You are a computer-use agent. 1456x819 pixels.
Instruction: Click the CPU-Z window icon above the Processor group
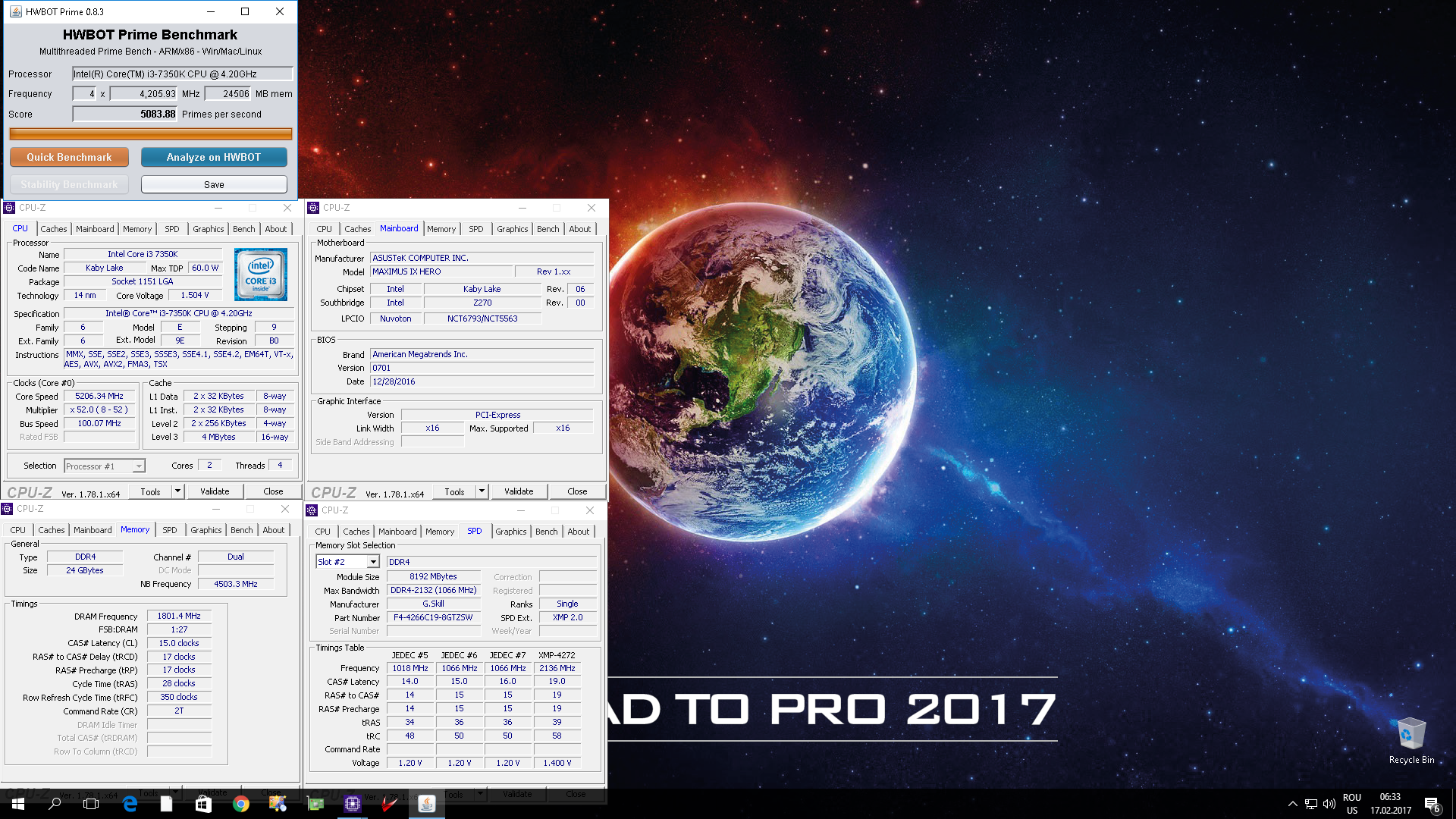[x=9, y=208]
